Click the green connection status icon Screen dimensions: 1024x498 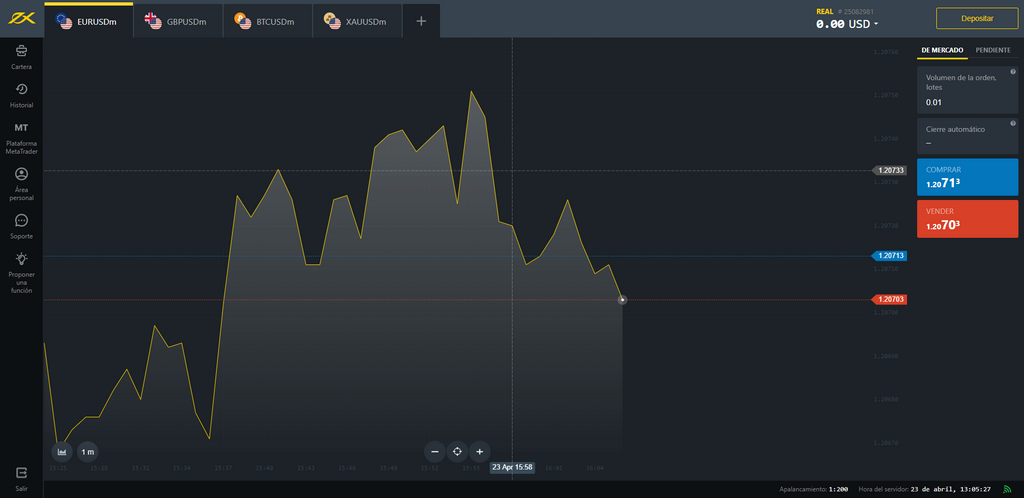1008,489
